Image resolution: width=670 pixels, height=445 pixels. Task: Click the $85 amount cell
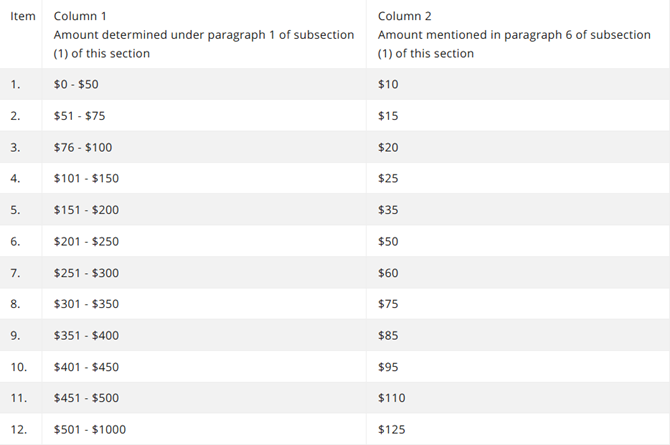pyautogui.click(x=388, y=336)
